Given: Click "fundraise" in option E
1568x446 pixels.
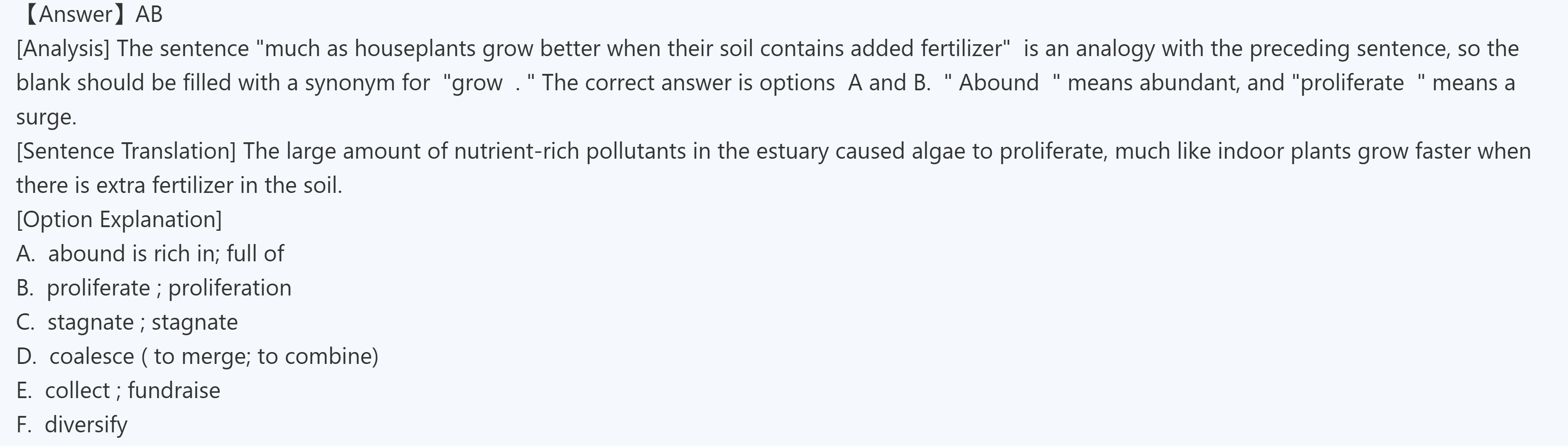Looking at the screenshot, I should [x=174, y=390].
